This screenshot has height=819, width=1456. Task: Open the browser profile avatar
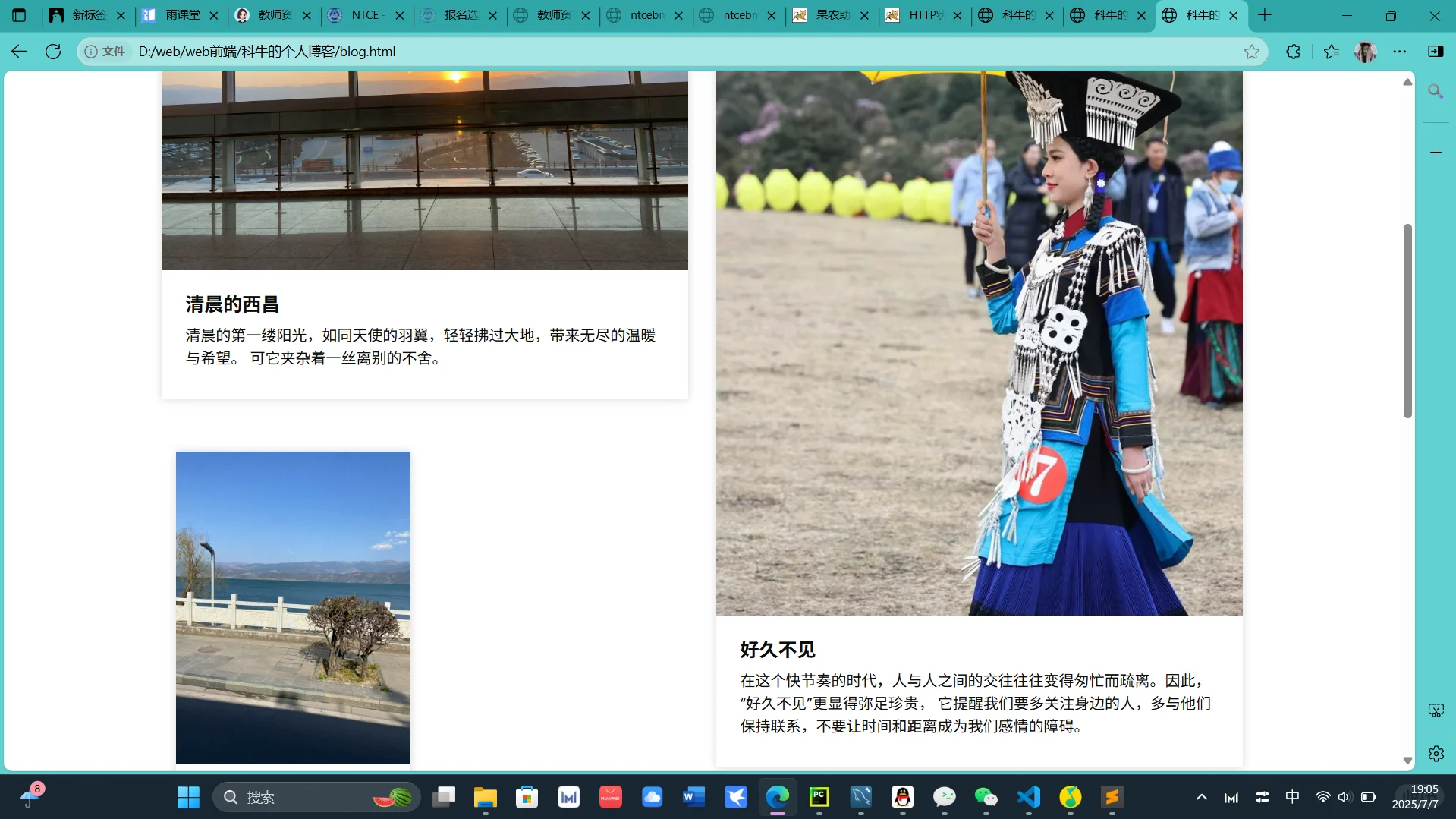point(1366,52)
